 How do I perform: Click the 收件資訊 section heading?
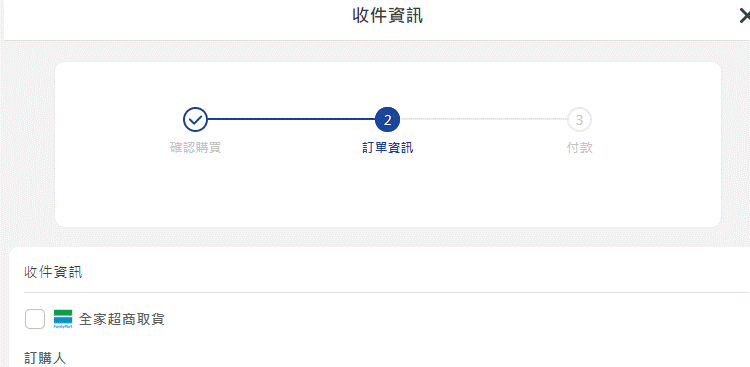click(x=53, y=273)
